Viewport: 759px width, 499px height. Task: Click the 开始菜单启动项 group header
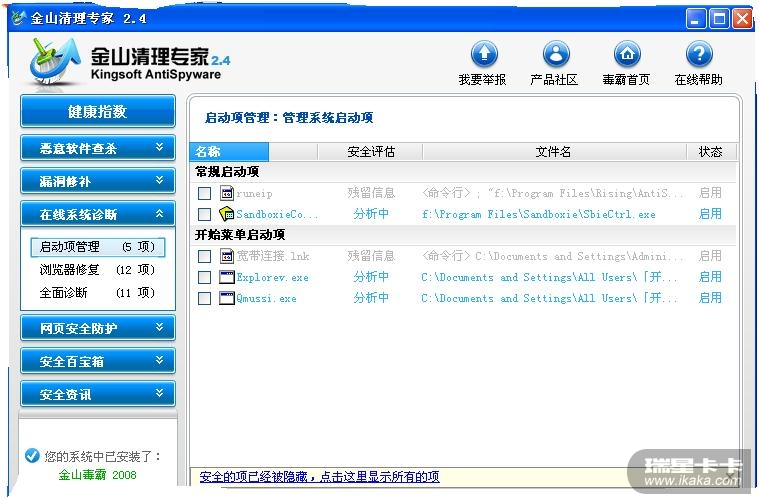[x=240, y=235]
